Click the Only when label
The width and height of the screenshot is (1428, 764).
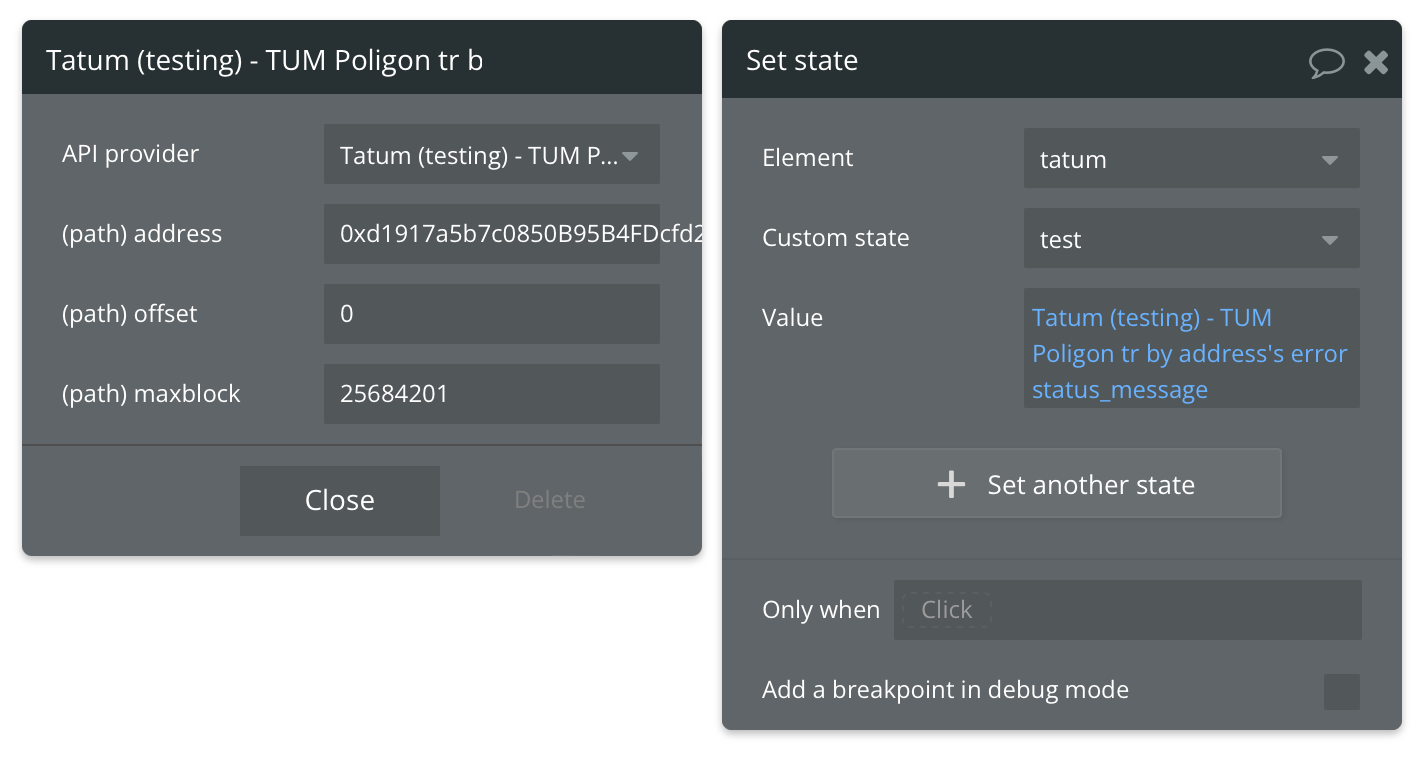(x=820, y=610)
